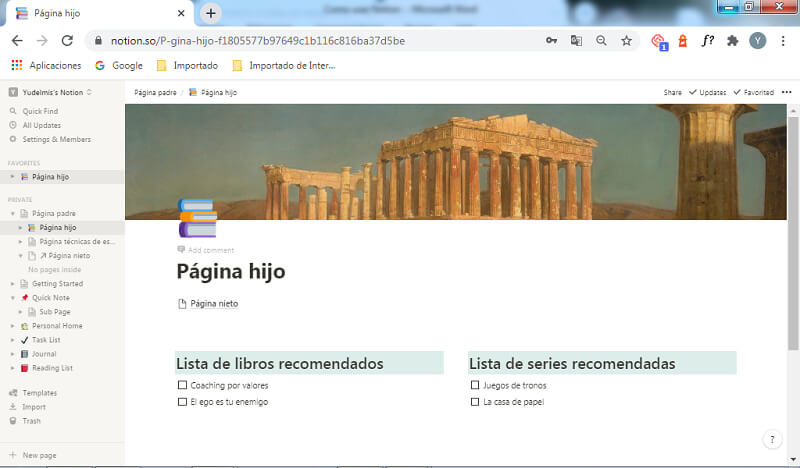Open Import in the sidebar
Viewport: 800px width, 468px height.
coord(34,407)
